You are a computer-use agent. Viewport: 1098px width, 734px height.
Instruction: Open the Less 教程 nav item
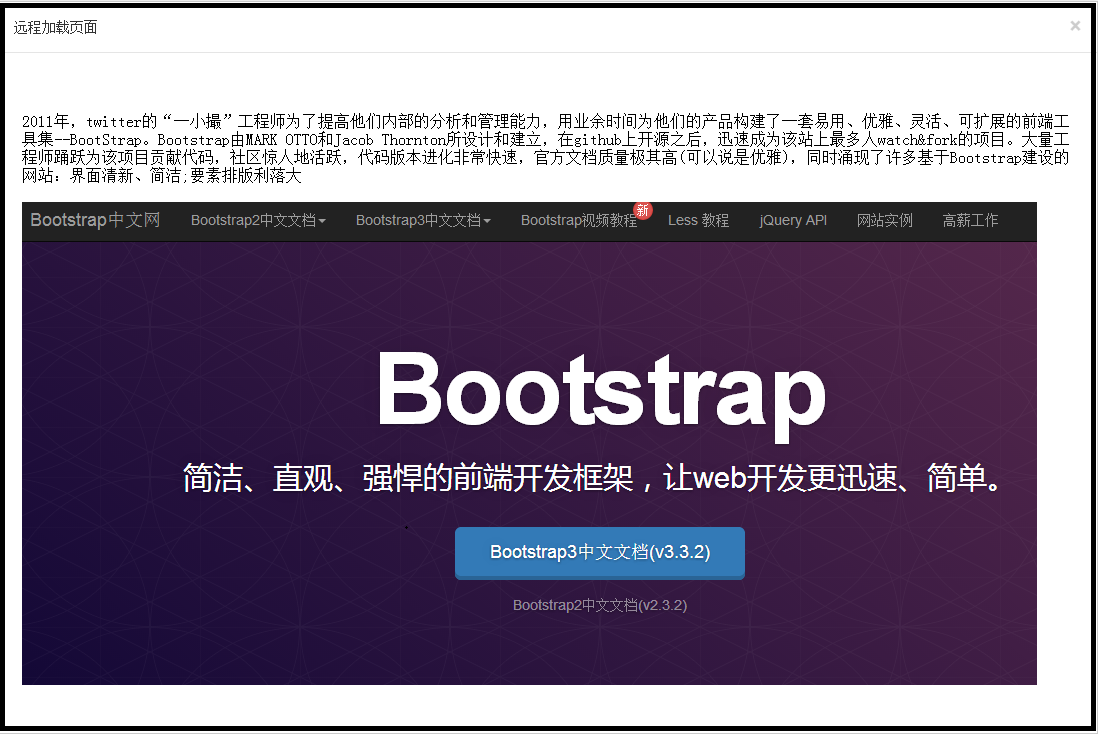coord(698,221)
